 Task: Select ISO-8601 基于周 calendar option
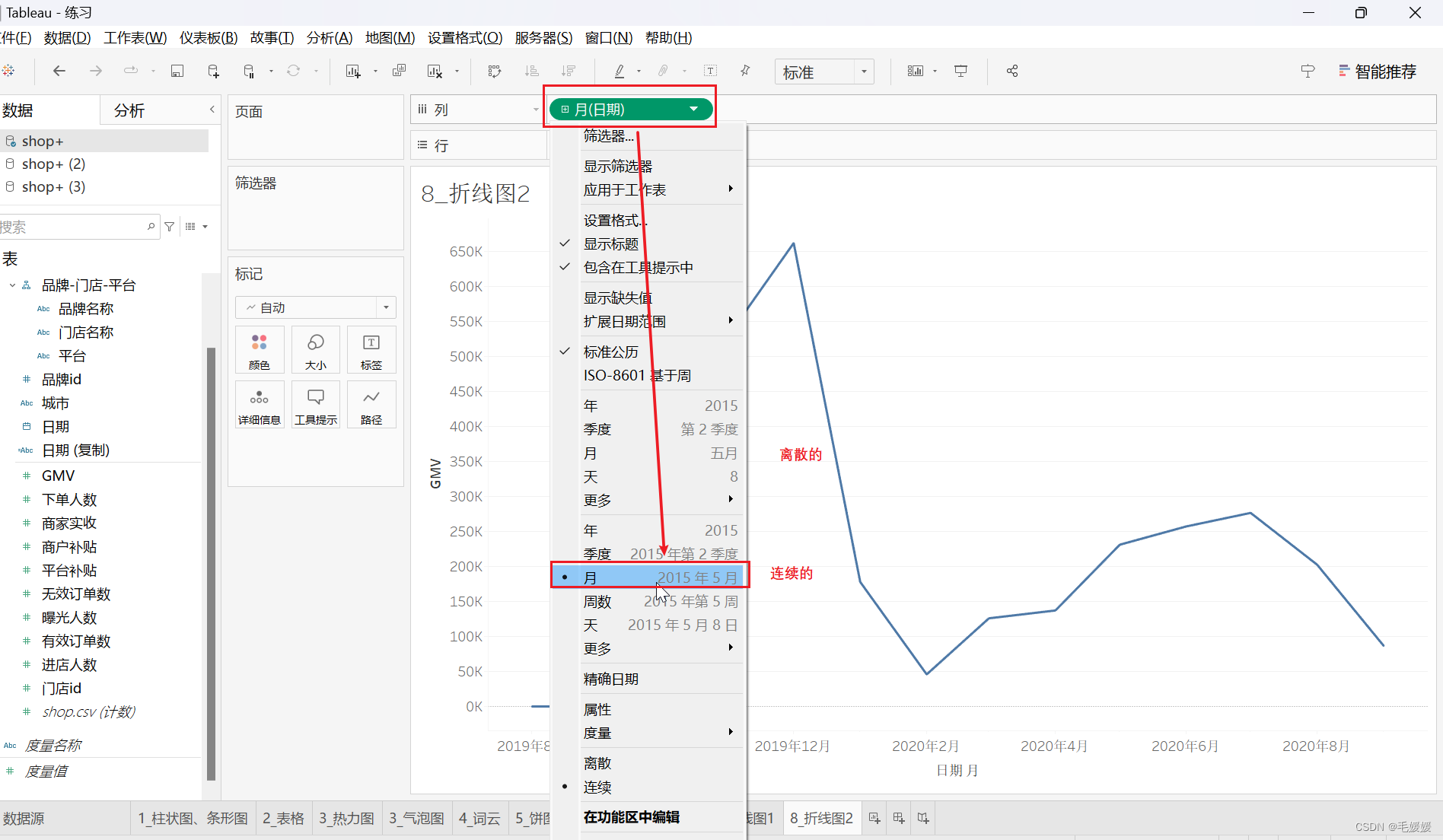tap(648, 376)
